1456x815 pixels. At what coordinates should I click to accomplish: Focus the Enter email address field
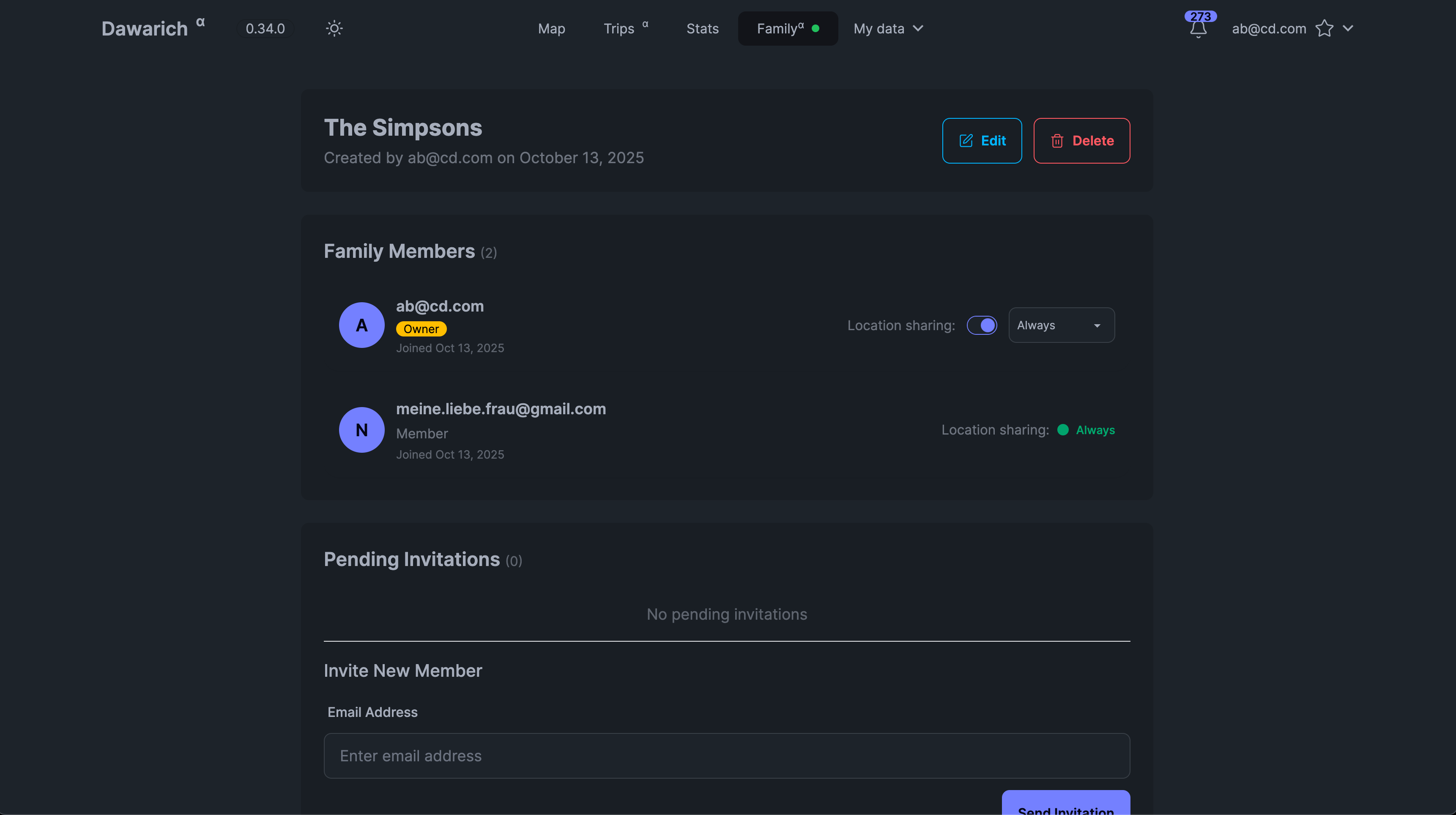click(726, 756)
